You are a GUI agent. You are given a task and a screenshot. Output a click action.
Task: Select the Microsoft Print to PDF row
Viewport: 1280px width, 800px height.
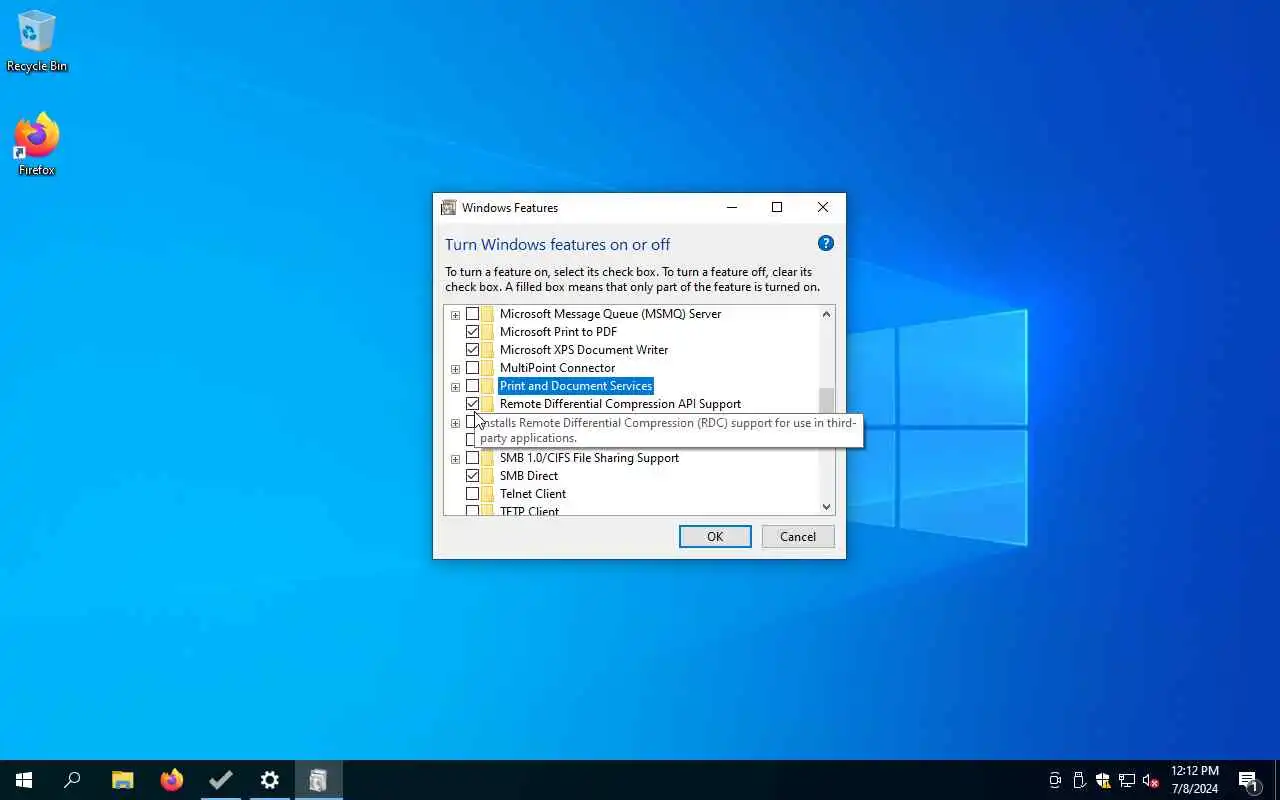click(x=558, y=332)
